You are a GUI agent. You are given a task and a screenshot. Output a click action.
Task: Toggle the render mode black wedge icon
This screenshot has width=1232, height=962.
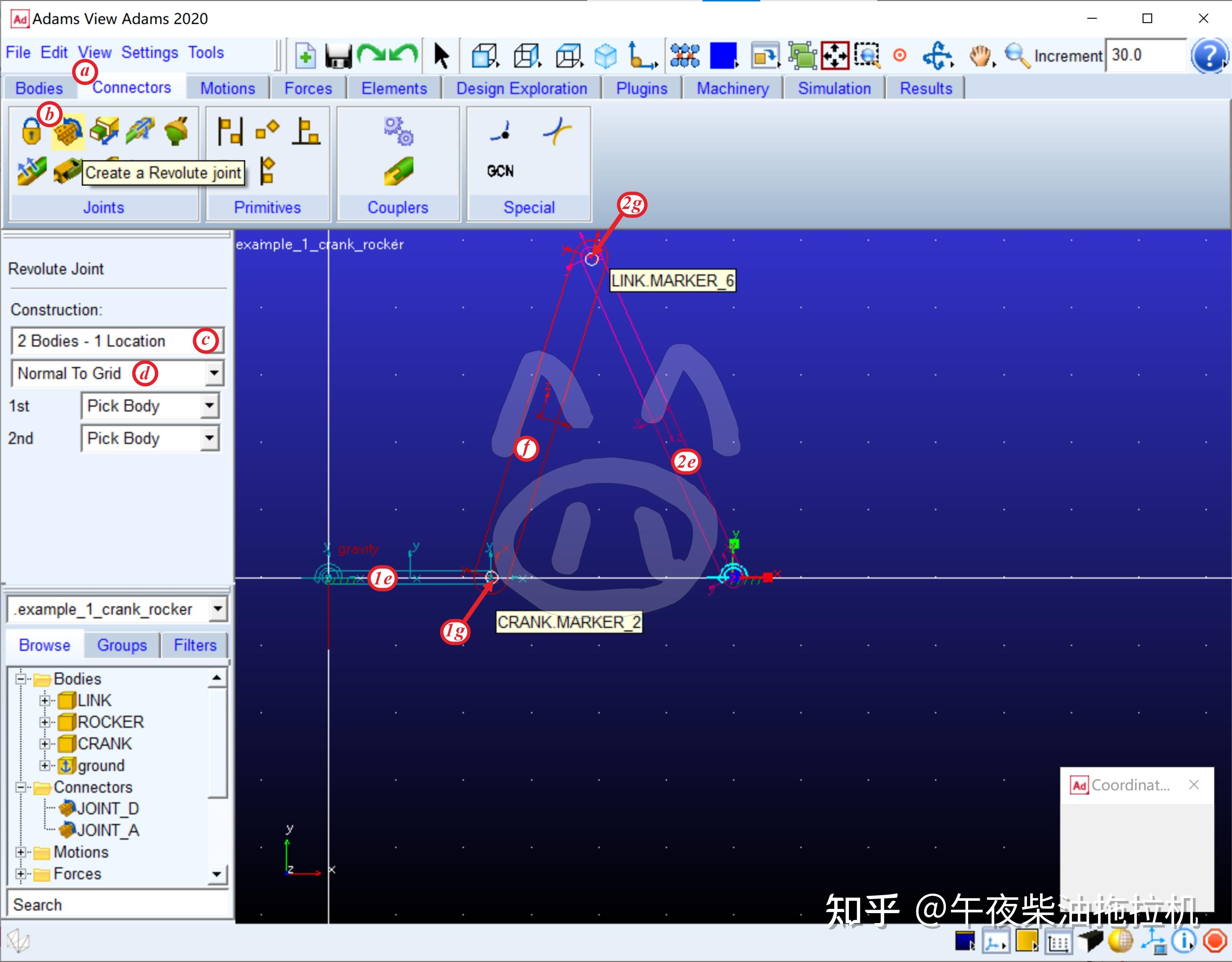pos(1090,940)
